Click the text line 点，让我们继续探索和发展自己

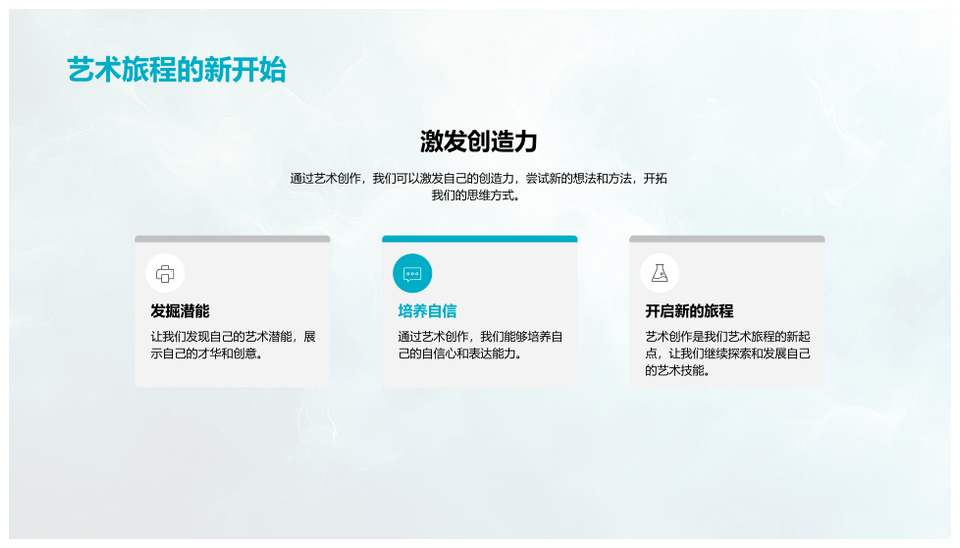pyautogui.click(x=727, y=353)
